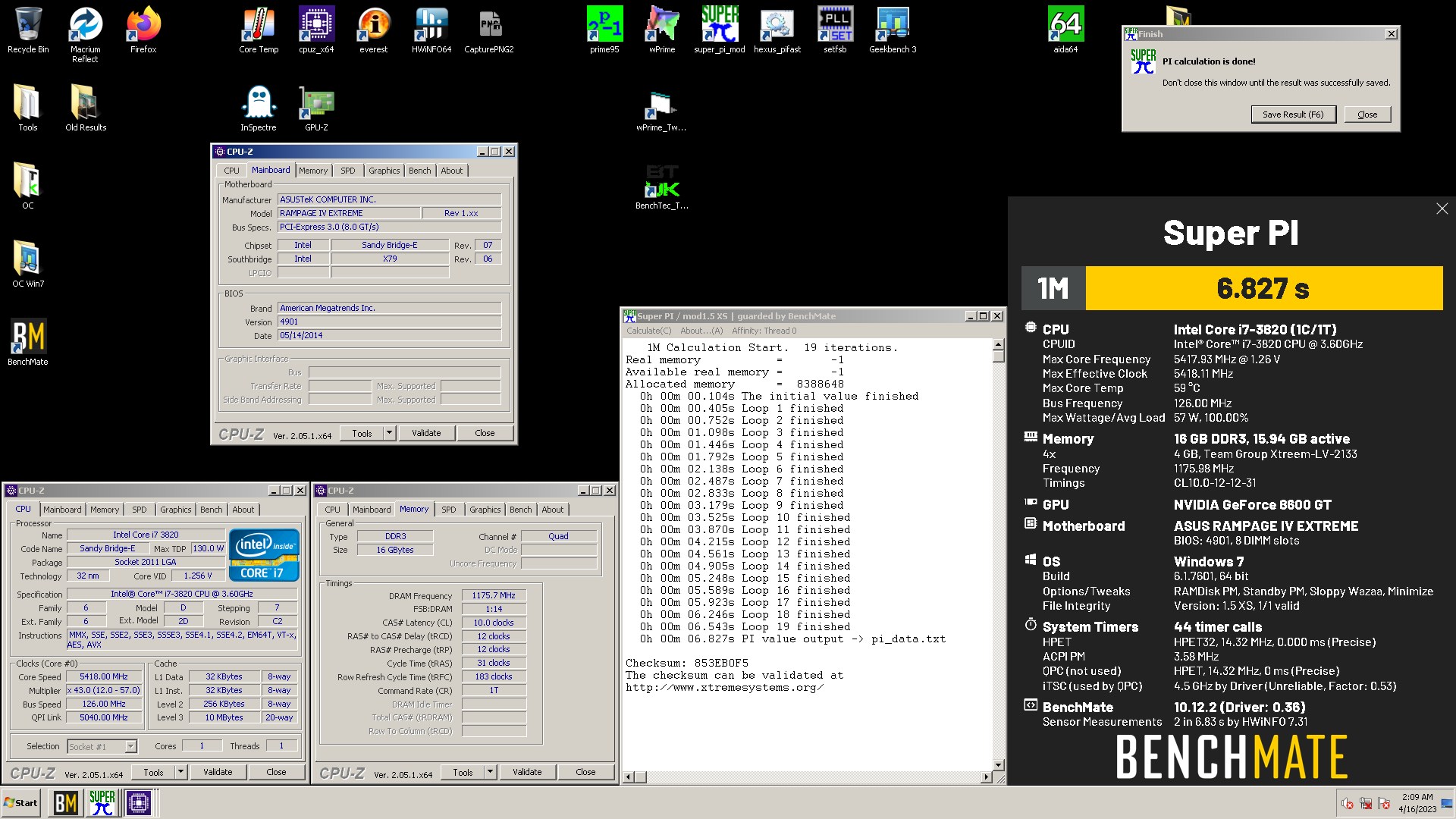
Task: Click Close button in Memory CPU-Z window
Action: pyautogui.click(x=585, y=772)
